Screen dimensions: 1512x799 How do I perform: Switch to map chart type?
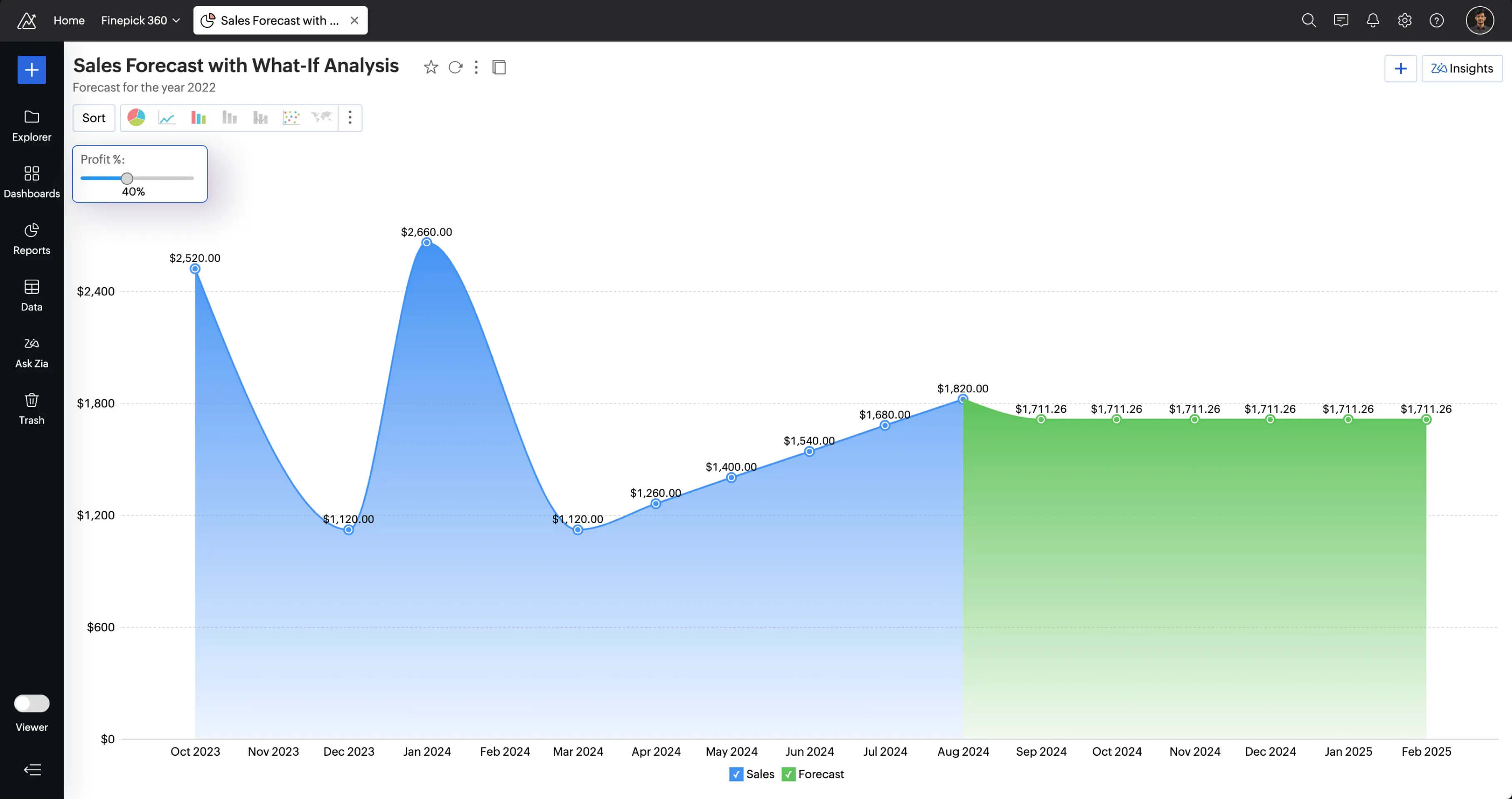point(322,118)
